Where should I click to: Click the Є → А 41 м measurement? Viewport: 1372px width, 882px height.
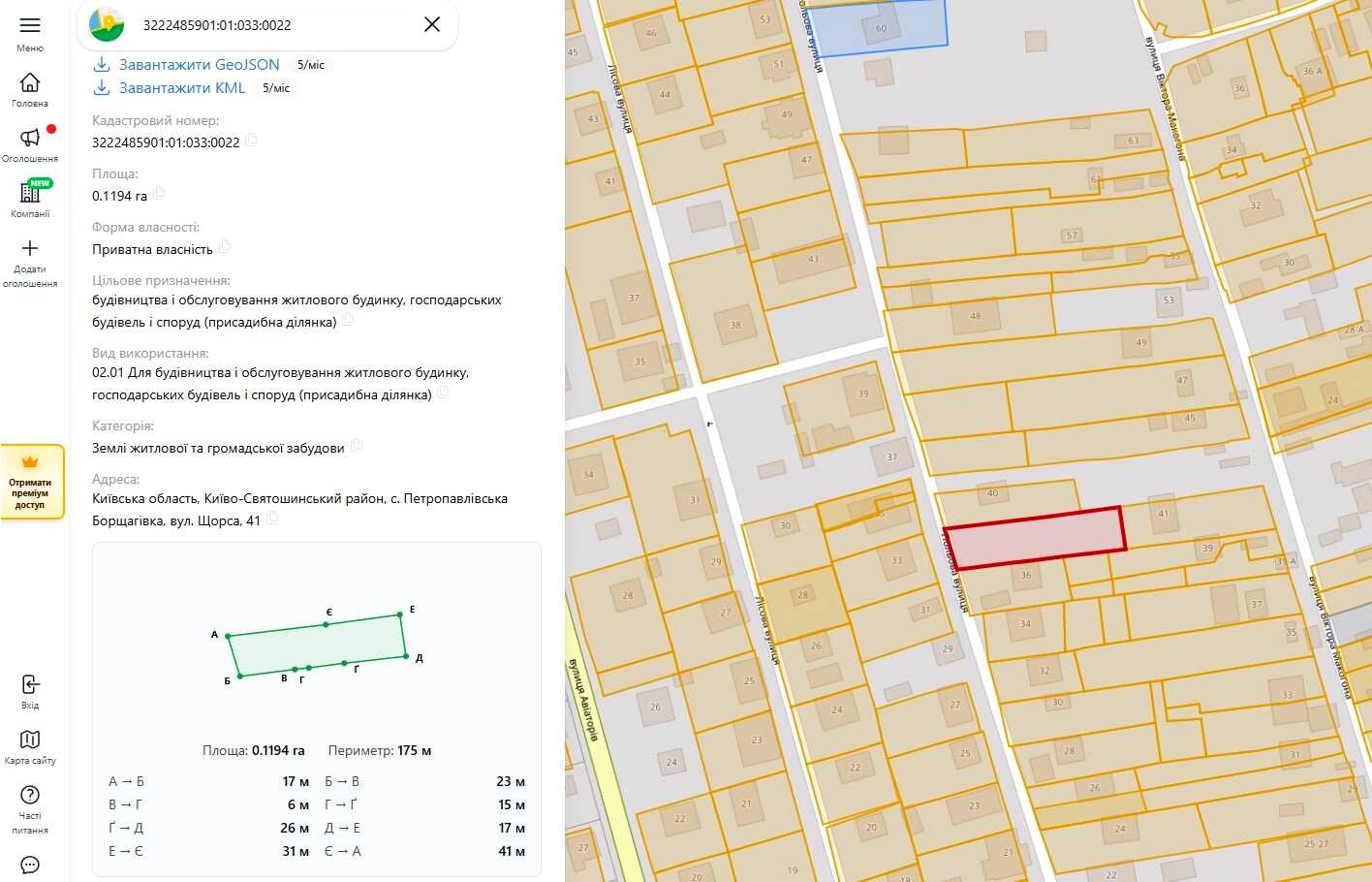pos(425,851)
